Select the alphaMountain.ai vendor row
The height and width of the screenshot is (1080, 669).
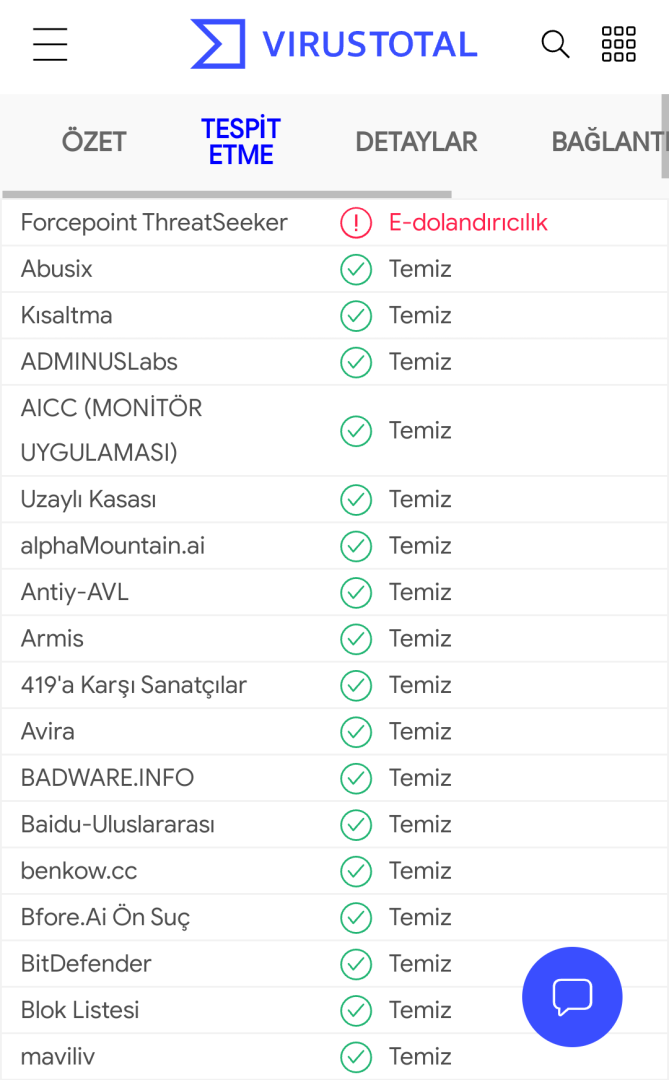(113, 546)
